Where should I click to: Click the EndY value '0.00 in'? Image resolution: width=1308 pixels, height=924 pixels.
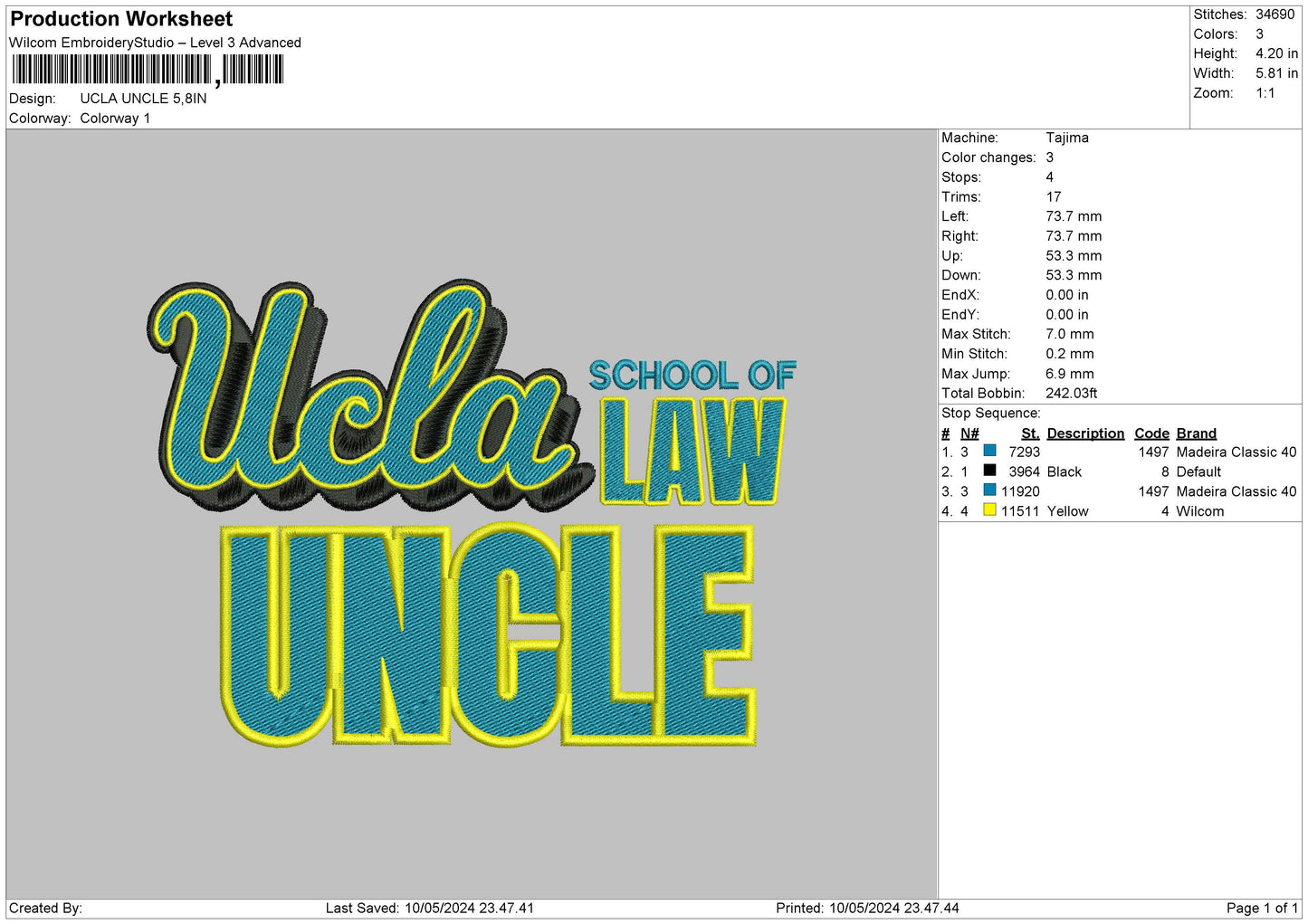[1067, 315]
